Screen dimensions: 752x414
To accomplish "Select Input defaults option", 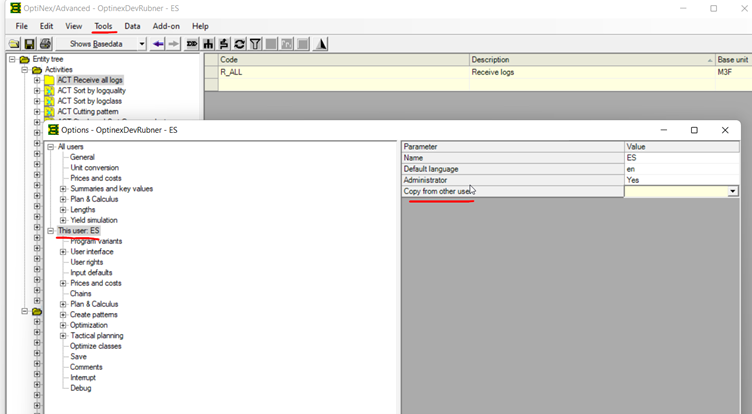I will click(x=91, y=273).
